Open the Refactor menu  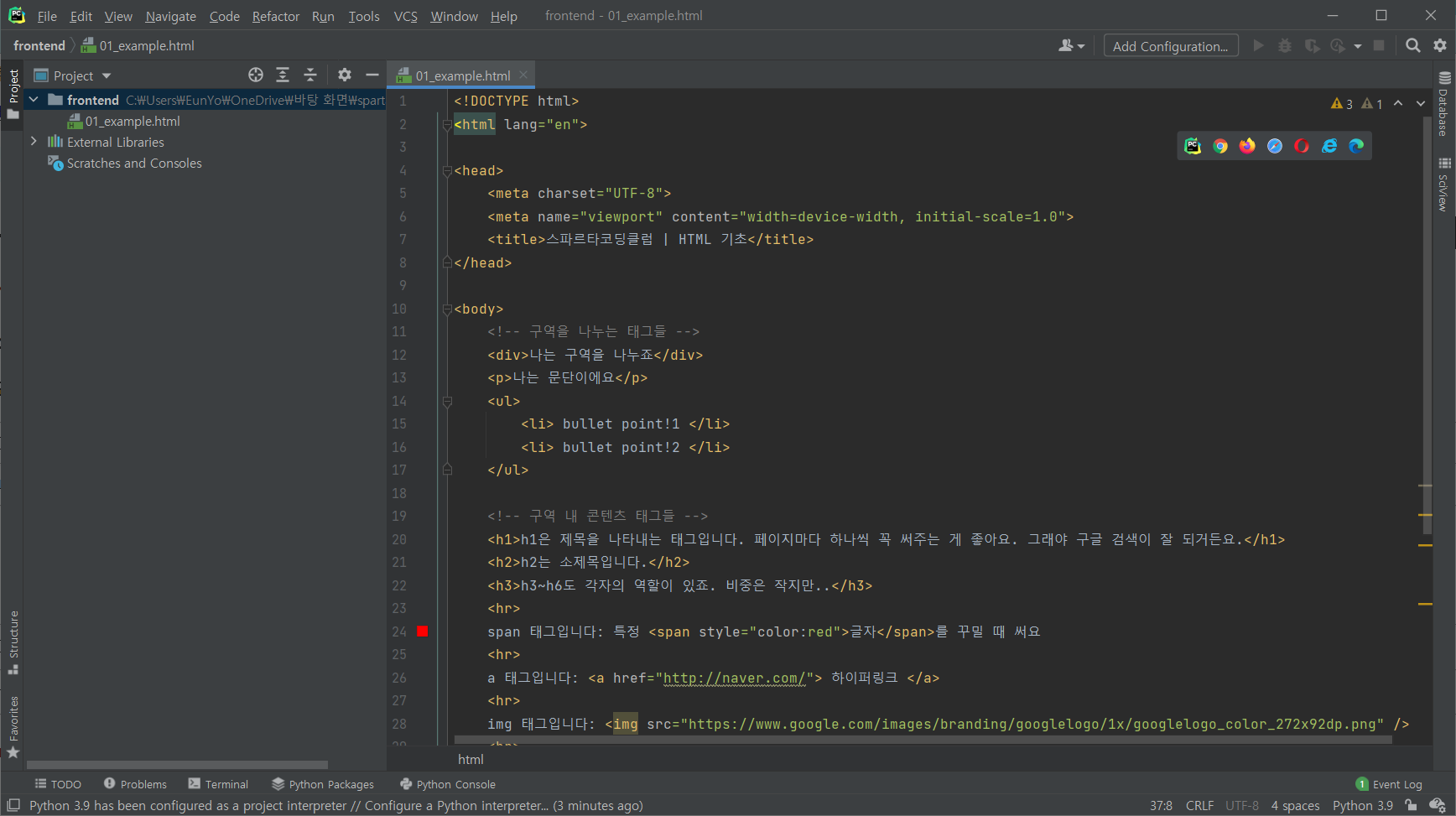tap(275, 16)
